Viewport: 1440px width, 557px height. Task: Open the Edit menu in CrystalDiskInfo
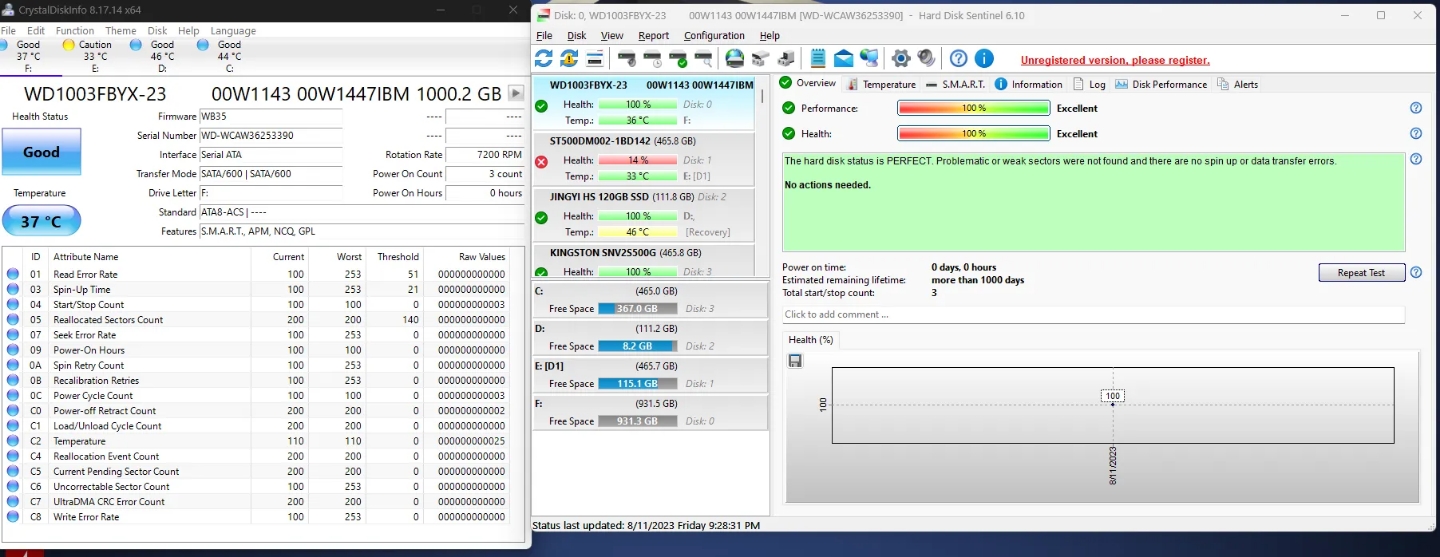click(x=36, y=31)
